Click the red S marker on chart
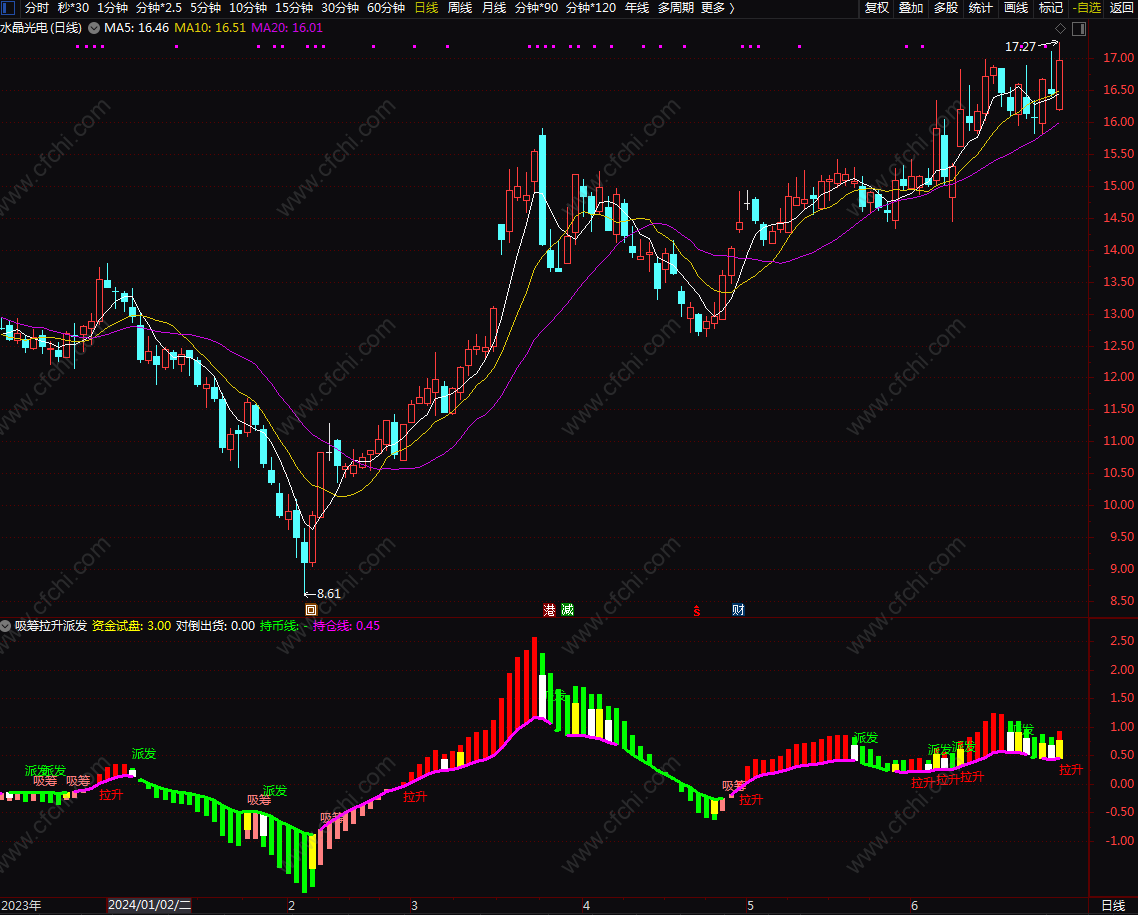The image size is (1138, 915). (x=697, y=611)
